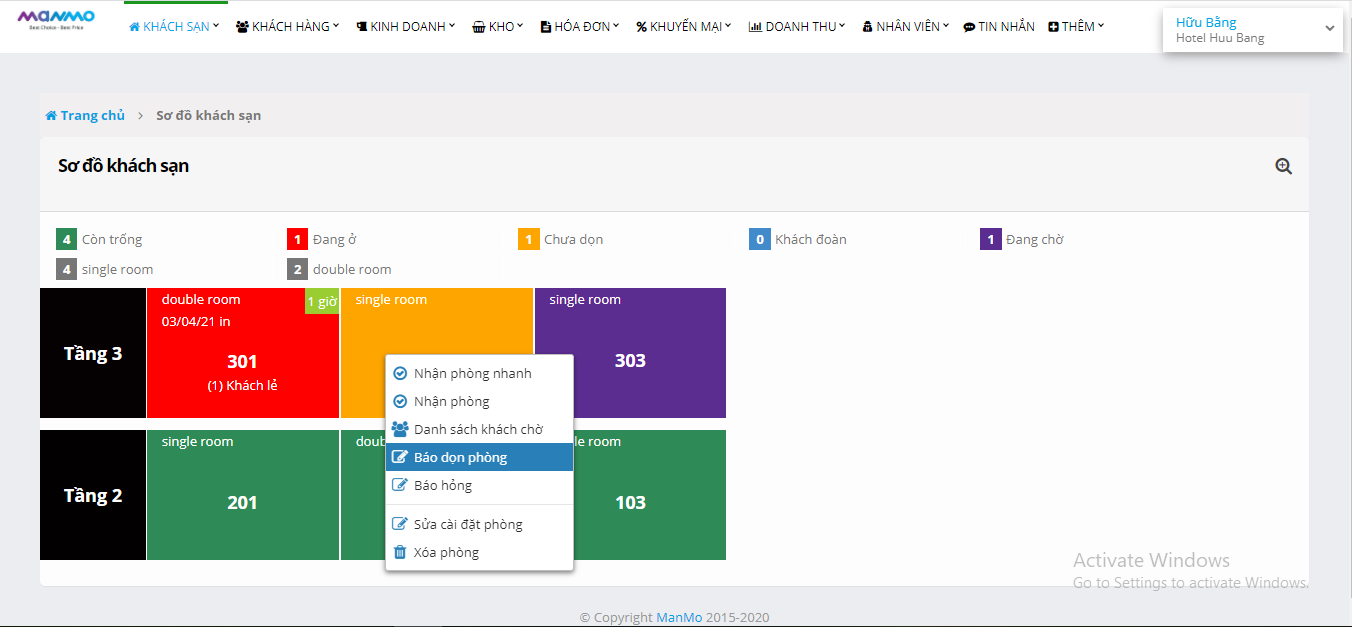Expand the Hữu Bằng account dropdown
1352x627 pixels.
(1329, 29)
